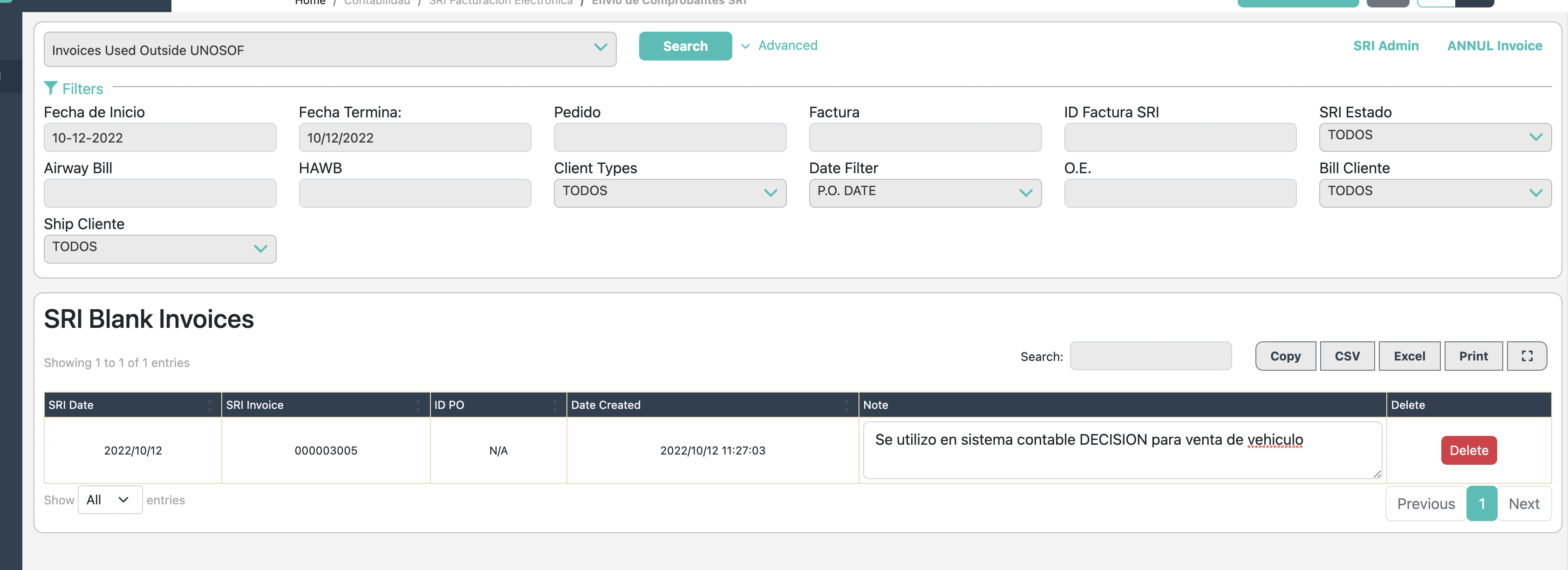Click the Fecha de Inicio date field
The width and height of the screenshot is (1568, 570).
point(159,137)
